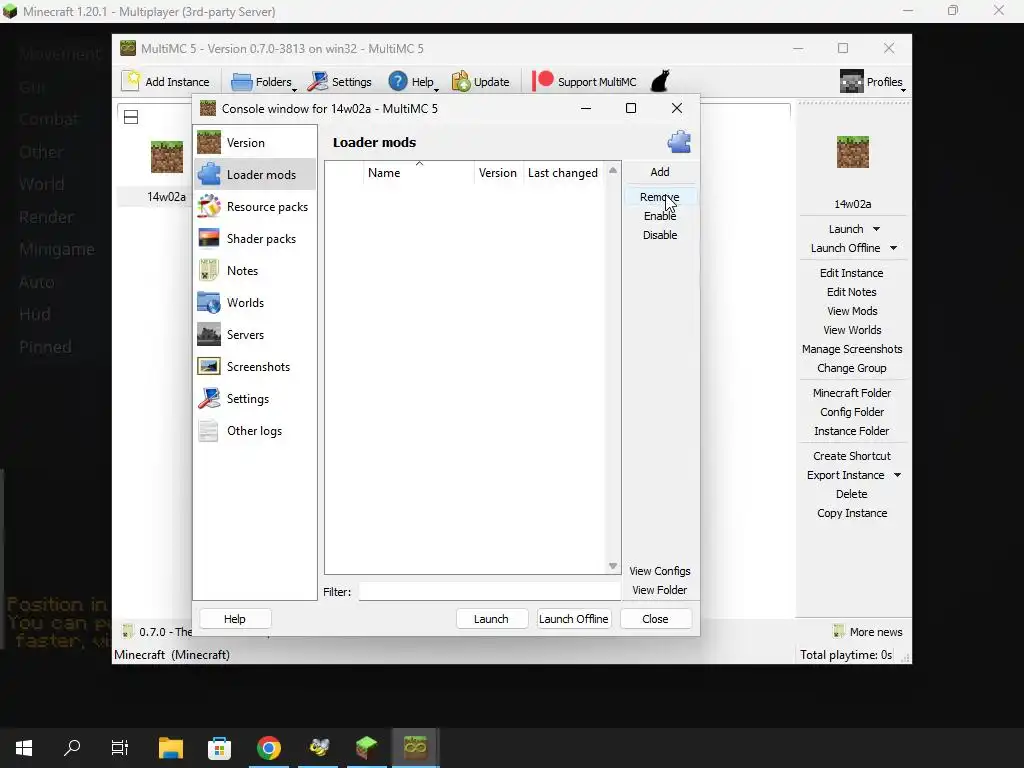Click Edit Instance in the right panel
The image size is (1024, 768).
click(x=852, y=273)
